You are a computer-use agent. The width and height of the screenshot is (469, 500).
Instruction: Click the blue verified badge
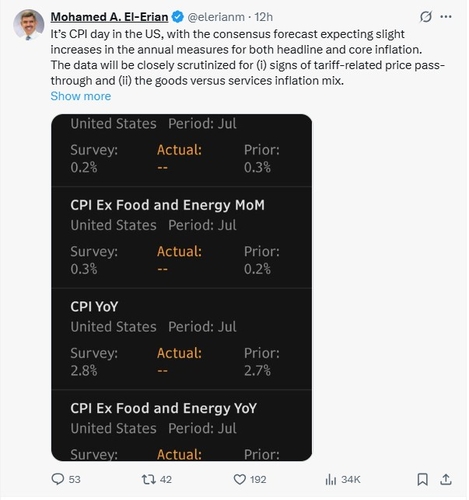177,17
